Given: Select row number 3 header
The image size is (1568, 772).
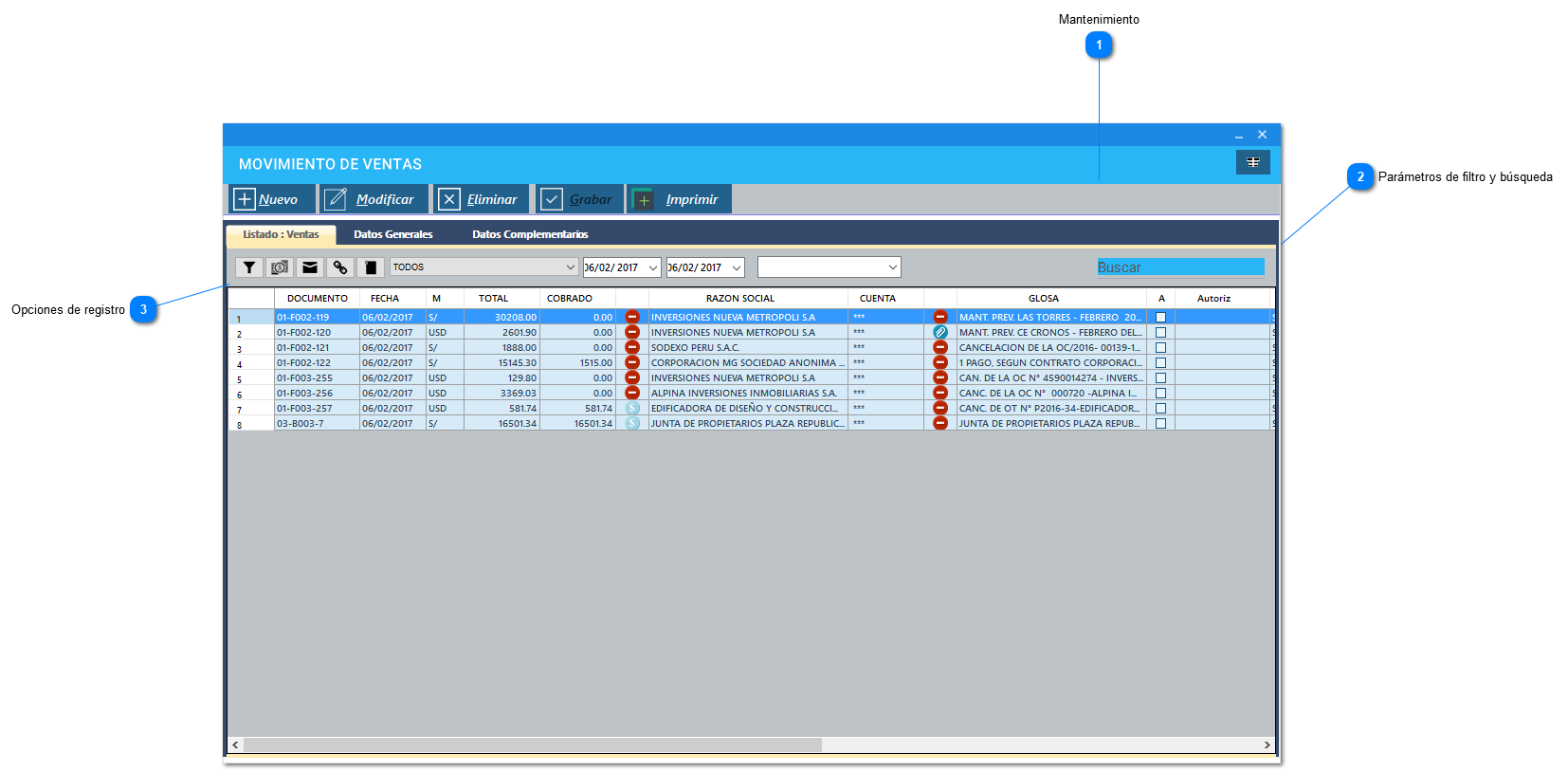Looking at the screenshot, I should pyautogui.click(x=251, y=347).
